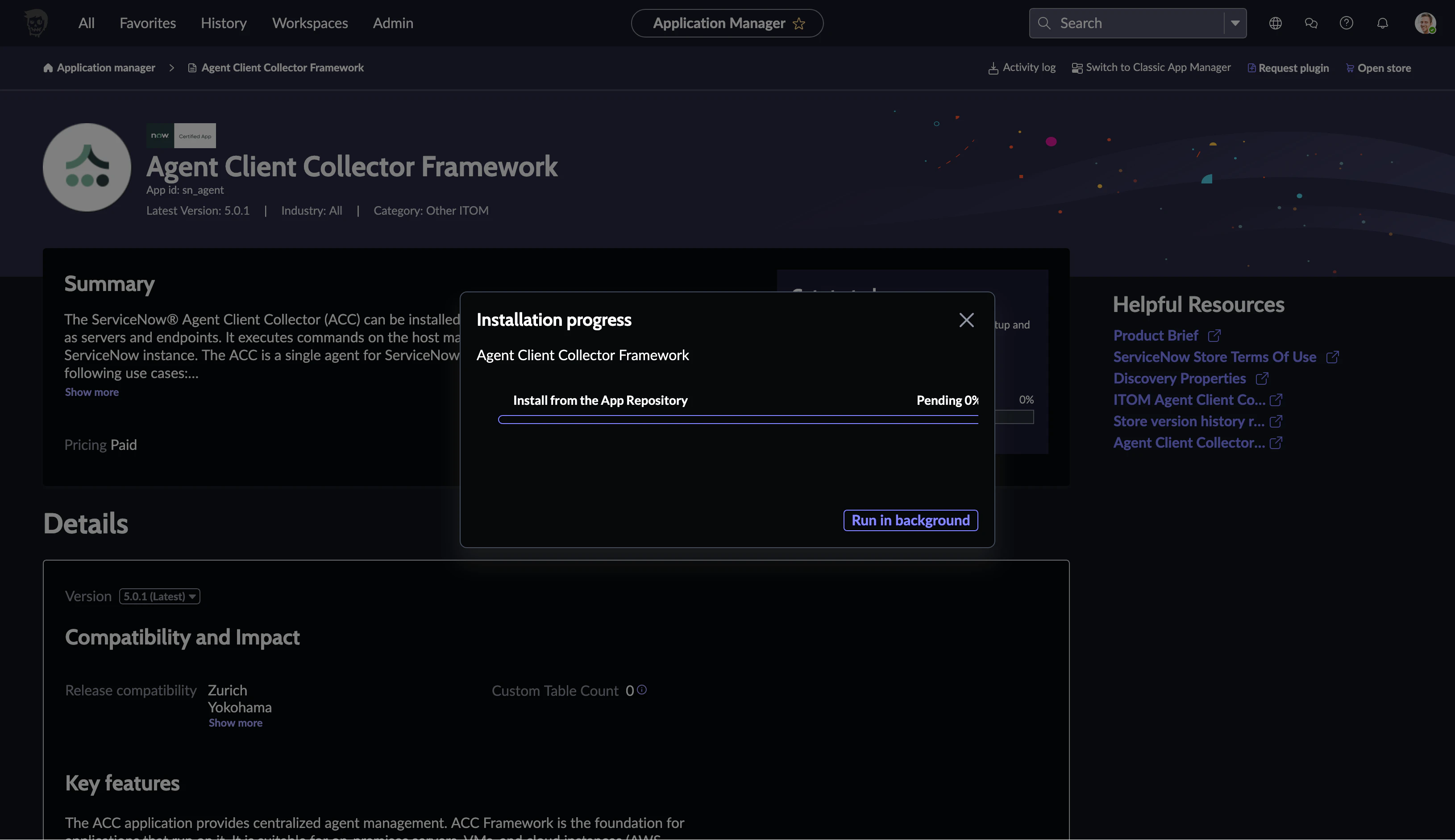Click Request plugin link
Screen dimensions: 1455x840
point(1293,68)
